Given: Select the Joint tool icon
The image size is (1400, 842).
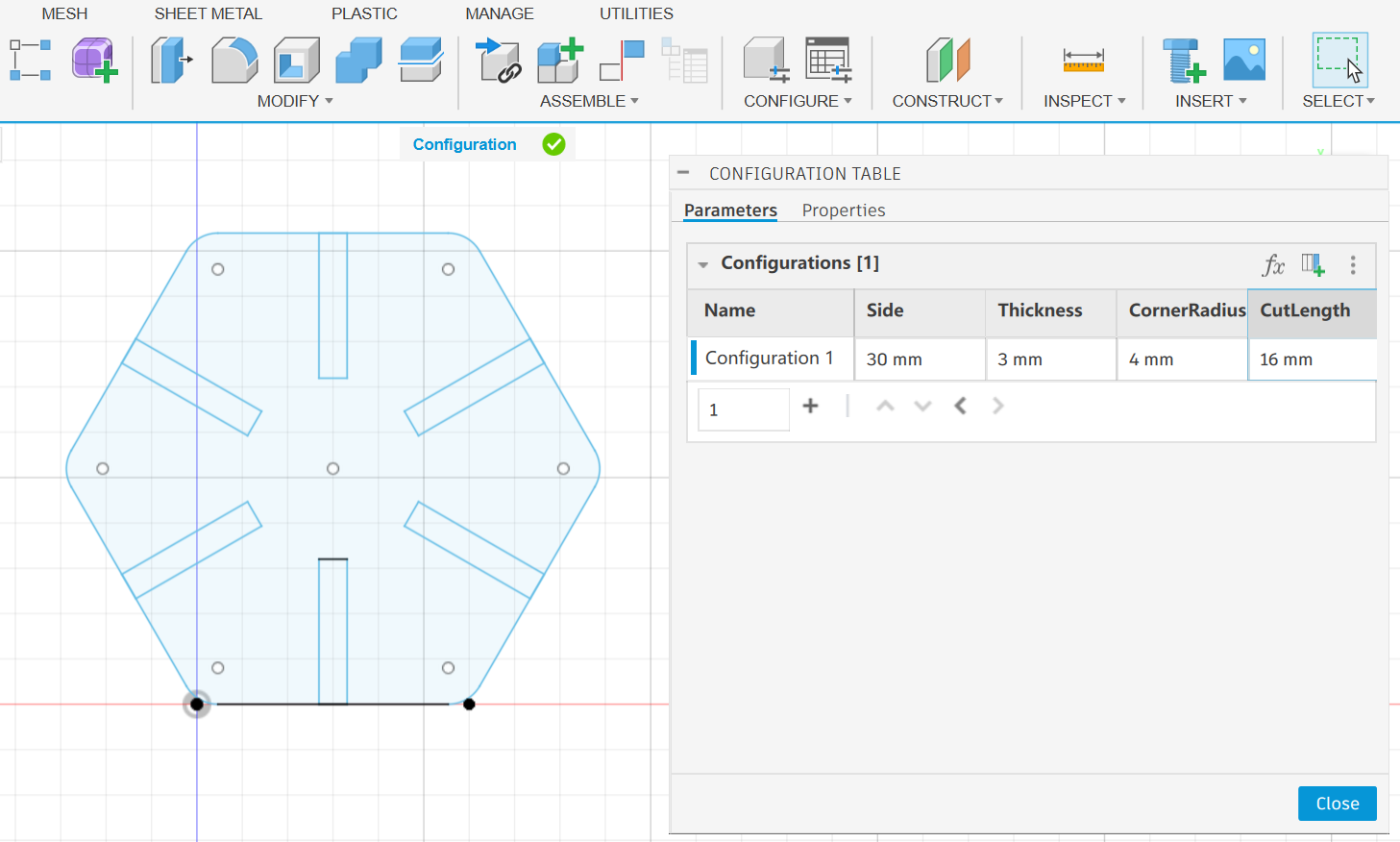Looking at the screenshot, I should [622, 60].
